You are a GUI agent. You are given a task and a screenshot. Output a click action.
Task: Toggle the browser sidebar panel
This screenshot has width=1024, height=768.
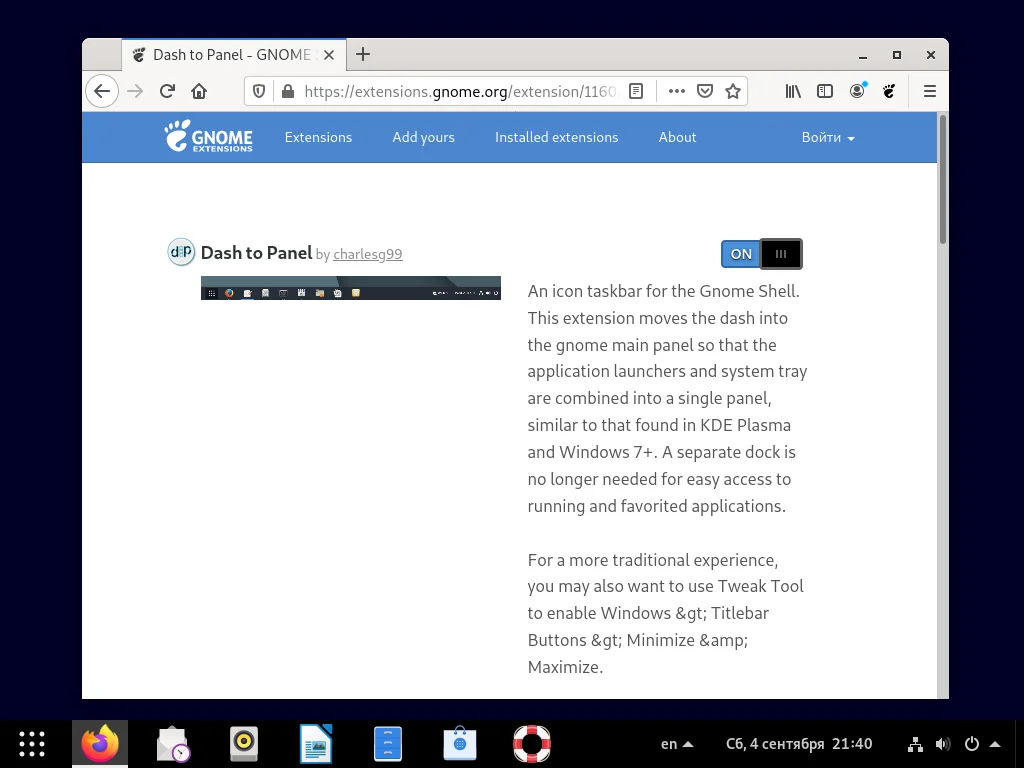[x=825, y=91]
